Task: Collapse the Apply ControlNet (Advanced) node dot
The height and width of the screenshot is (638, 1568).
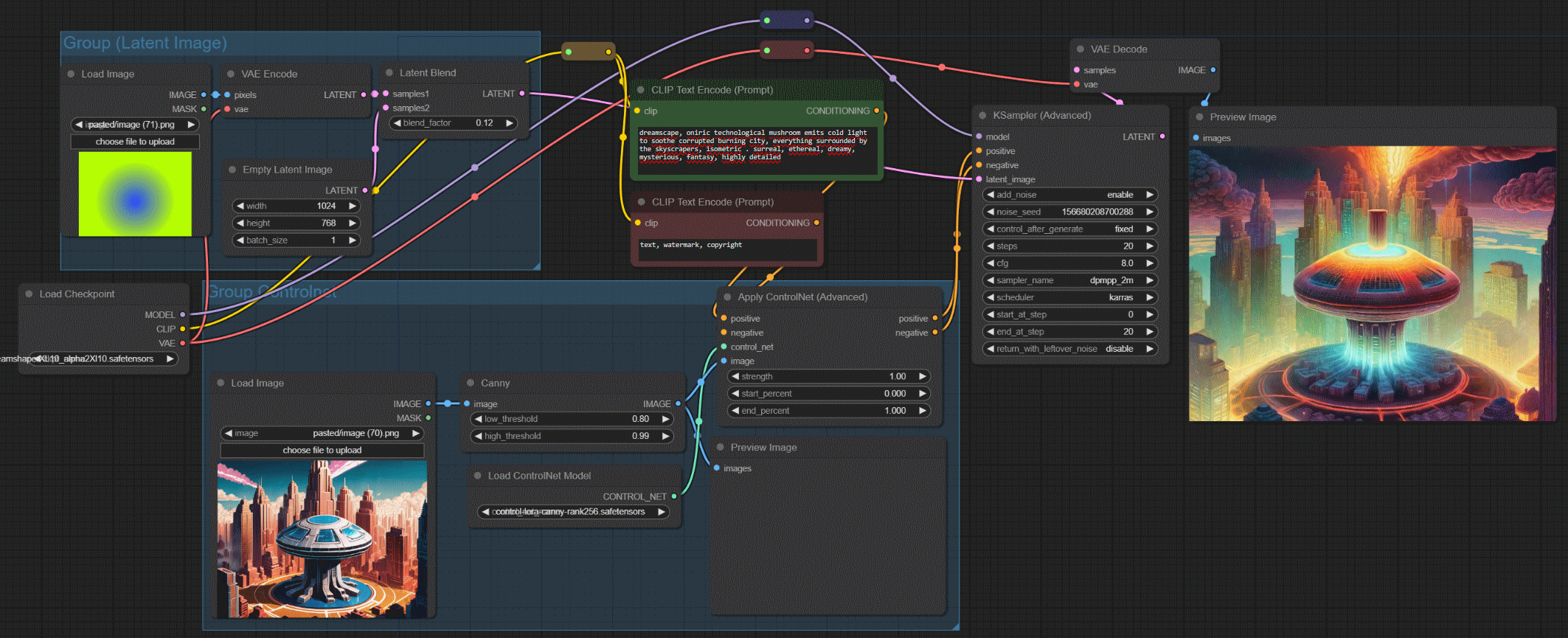Action: tap(727, 297)
